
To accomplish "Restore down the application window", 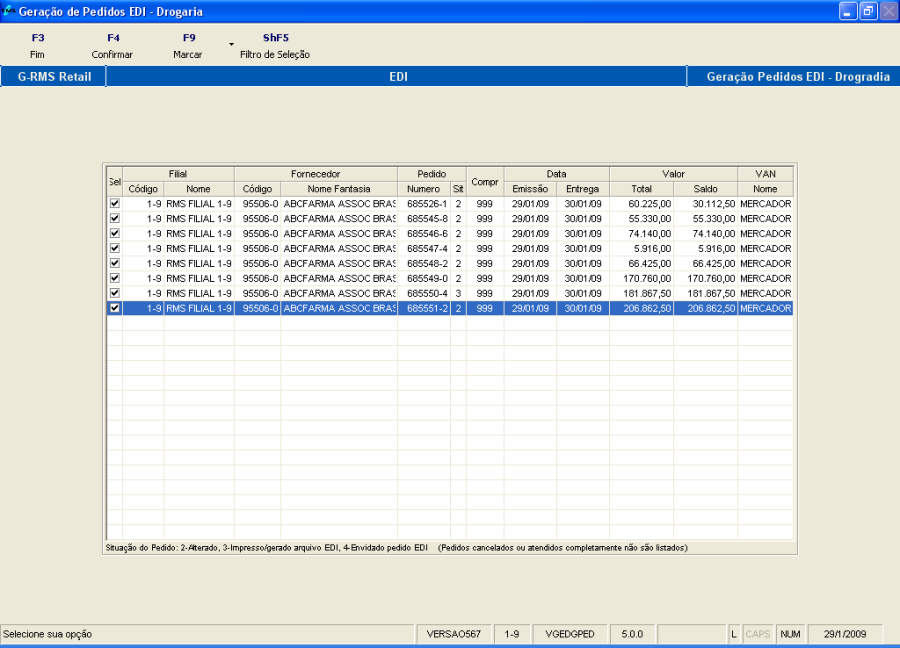I will pos(868,11).
